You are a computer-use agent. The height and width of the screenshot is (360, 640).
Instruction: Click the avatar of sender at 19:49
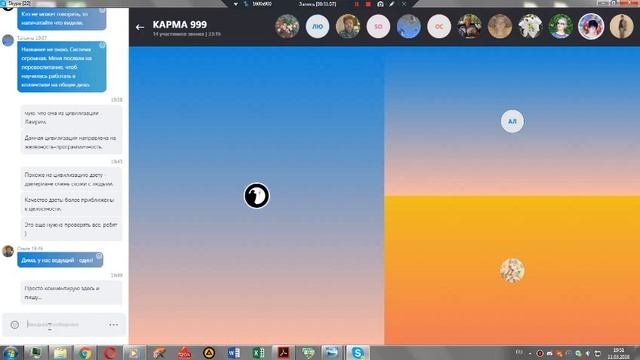click(8, 251)
